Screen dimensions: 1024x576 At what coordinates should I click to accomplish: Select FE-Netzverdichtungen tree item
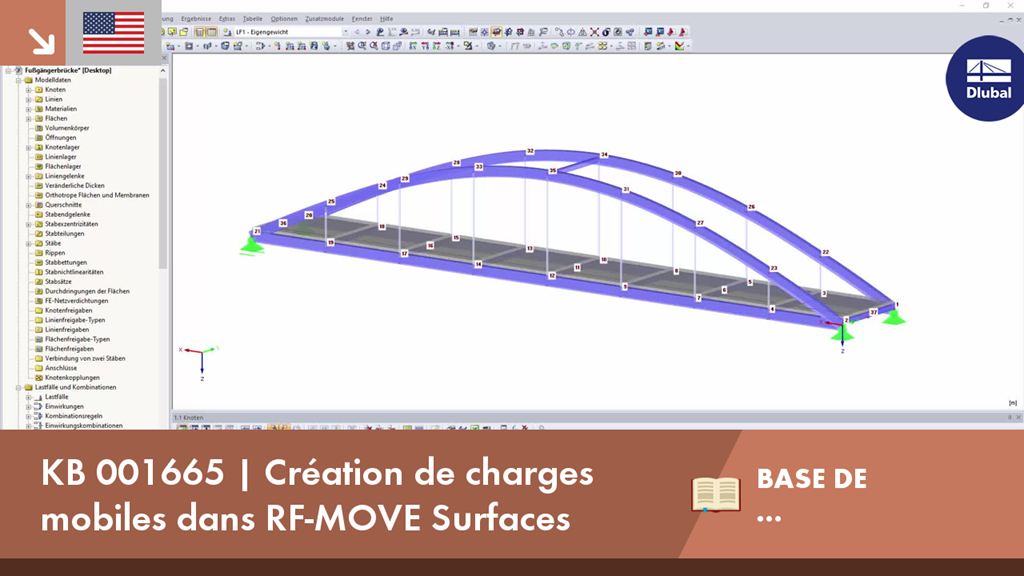[76, 301]
